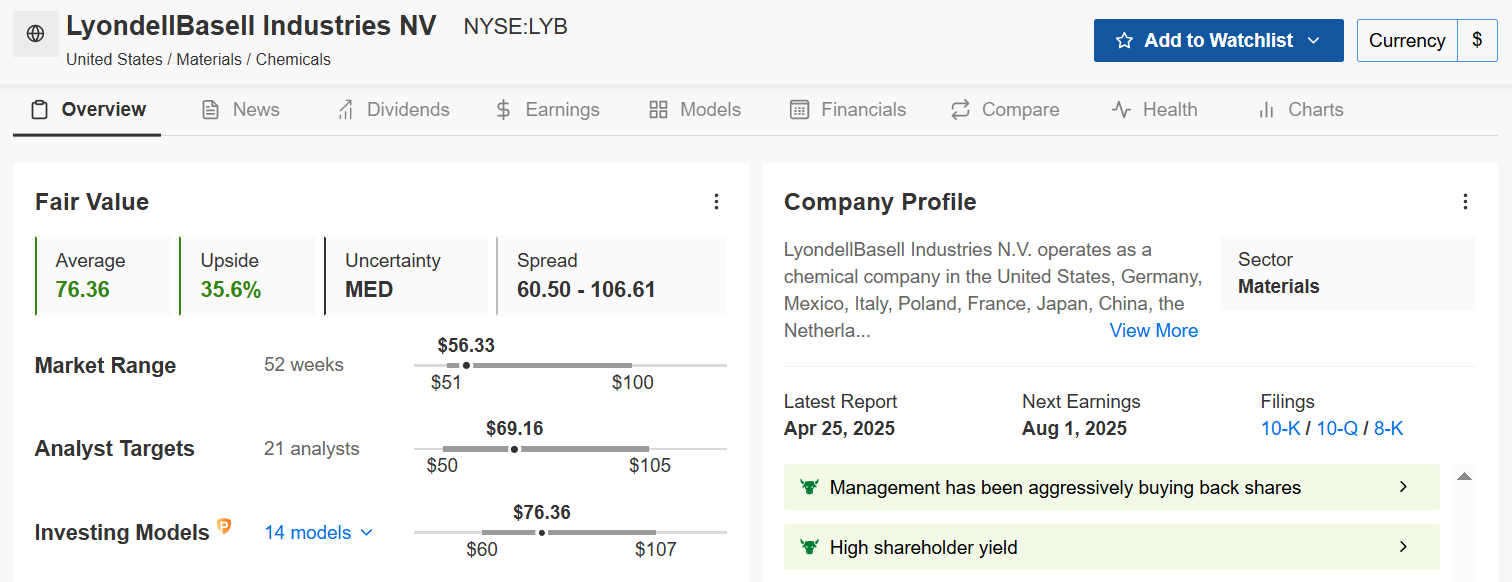Click the Market Range slider marker at $56.33
Screen dimensions: 1512x582
(466, 366)
